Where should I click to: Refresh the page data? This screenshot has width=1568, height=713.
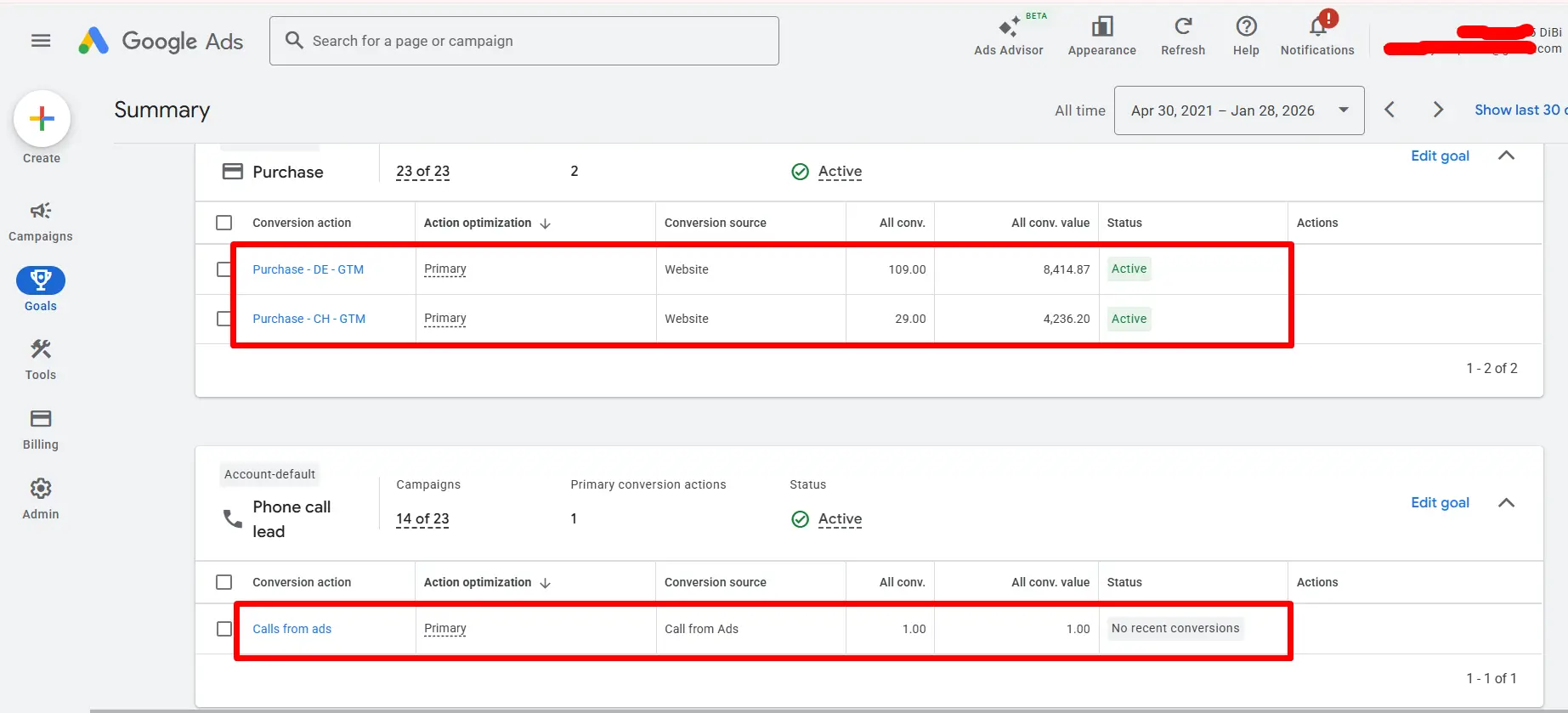point(1183,37)
